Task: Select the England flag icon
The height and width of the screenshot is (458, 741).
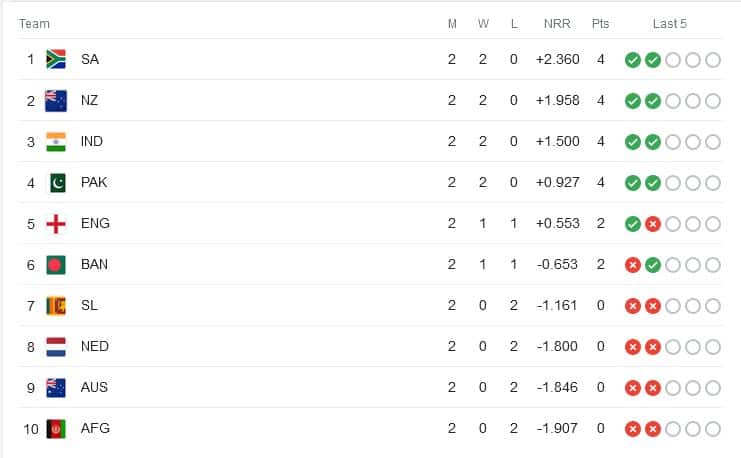Action: click(56, 224)
